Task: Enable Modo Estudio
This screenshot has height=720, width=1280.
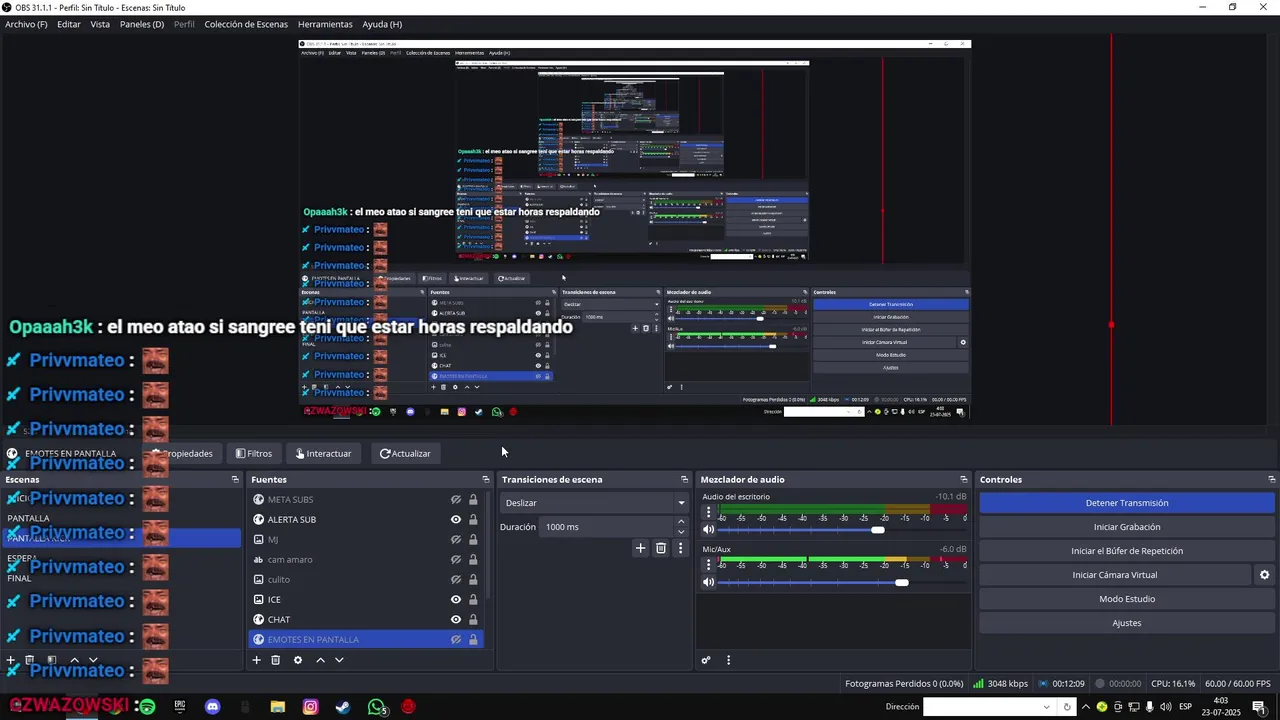Action: point(1126,599)
